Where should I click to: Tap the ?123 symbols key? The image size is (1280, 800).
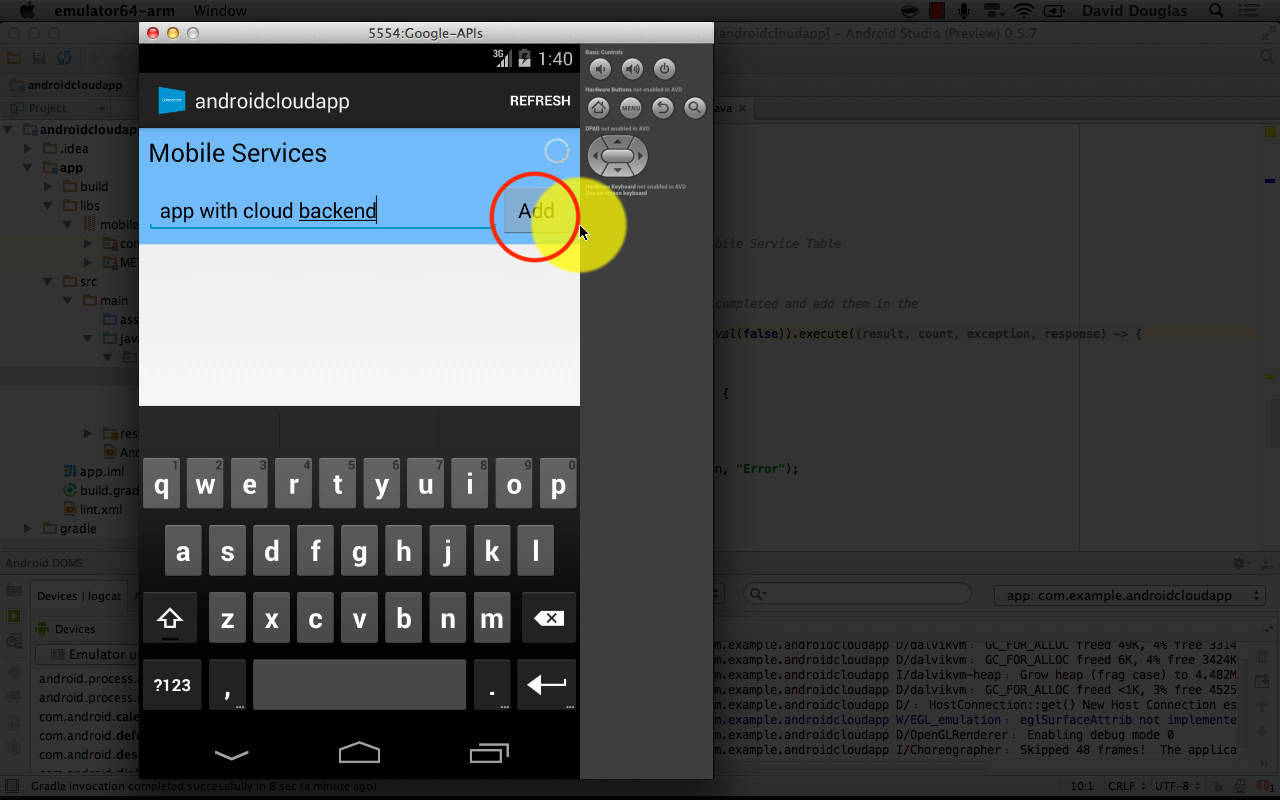click(172, 684)
